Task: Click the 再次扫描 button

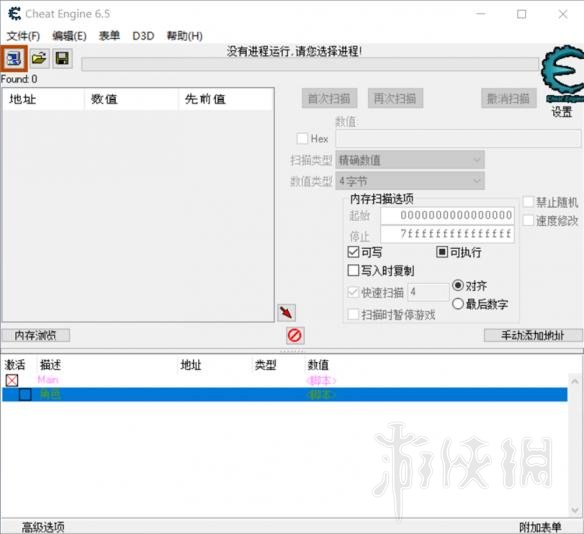Action: pos(395,98)
